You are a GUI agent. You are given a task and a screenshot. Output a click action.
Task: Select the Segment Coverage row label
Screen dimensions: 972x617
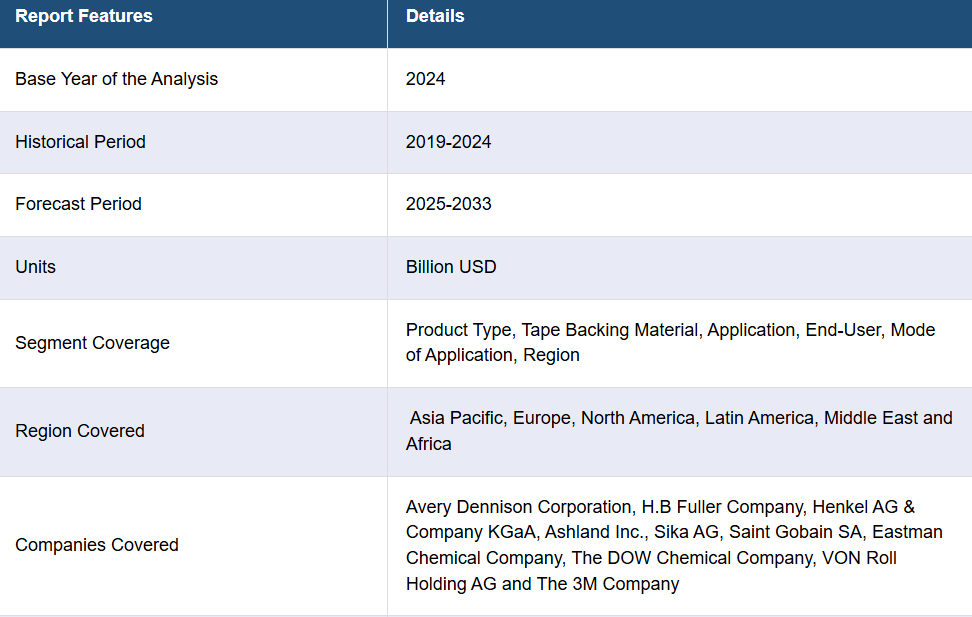point(92,343)
